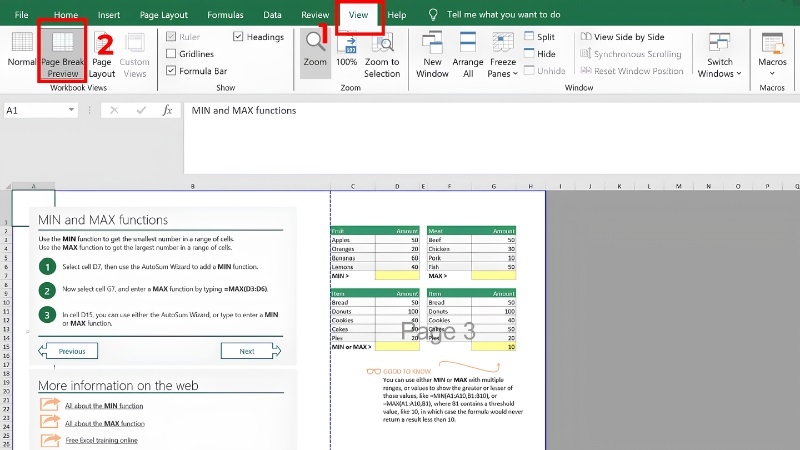Viewport: 800px width, 450px height.
Task: Set zoom to 100%
Action: [346, 49]
